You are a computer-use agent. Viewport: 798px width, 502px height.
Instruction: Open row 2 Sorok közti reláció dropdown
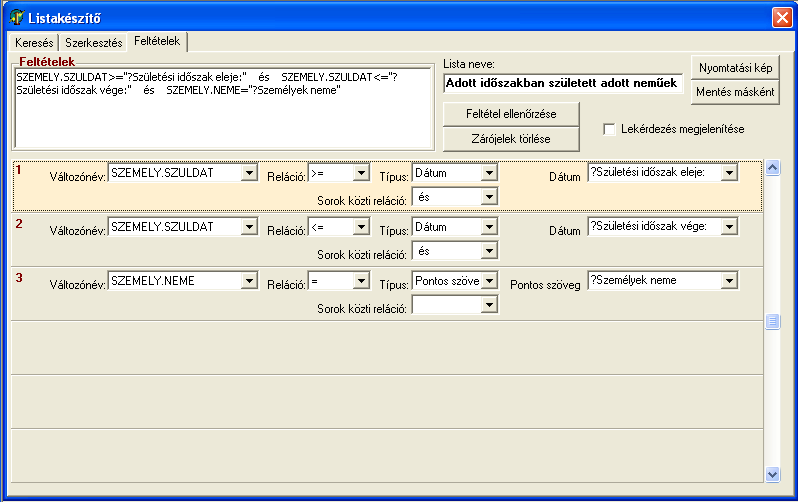[x=489, y=251]
